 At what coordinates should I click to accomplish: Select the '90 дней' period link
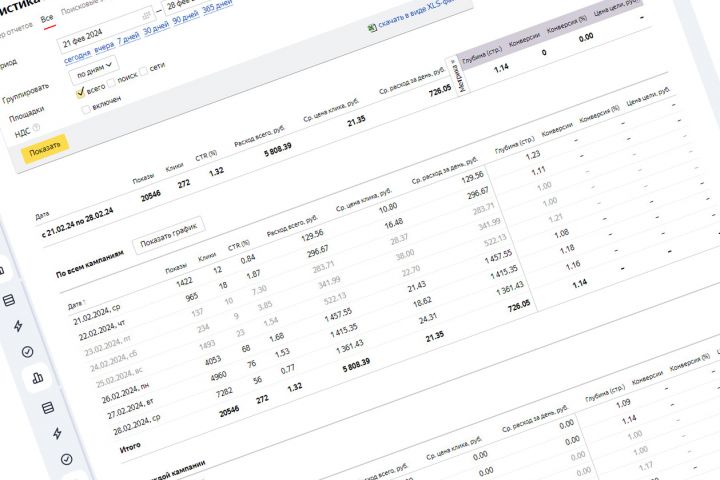click(186, 18)
